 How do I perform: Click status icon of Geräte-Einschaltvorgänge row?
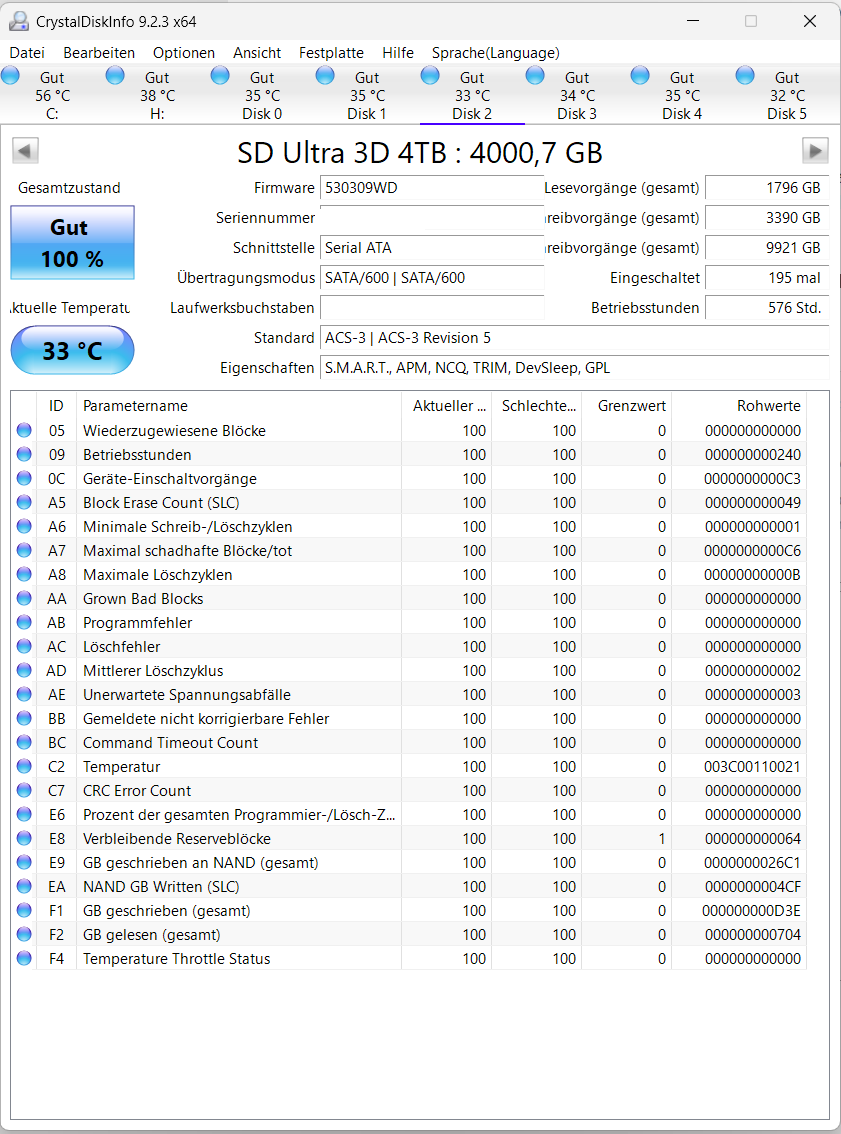(24, 478)
